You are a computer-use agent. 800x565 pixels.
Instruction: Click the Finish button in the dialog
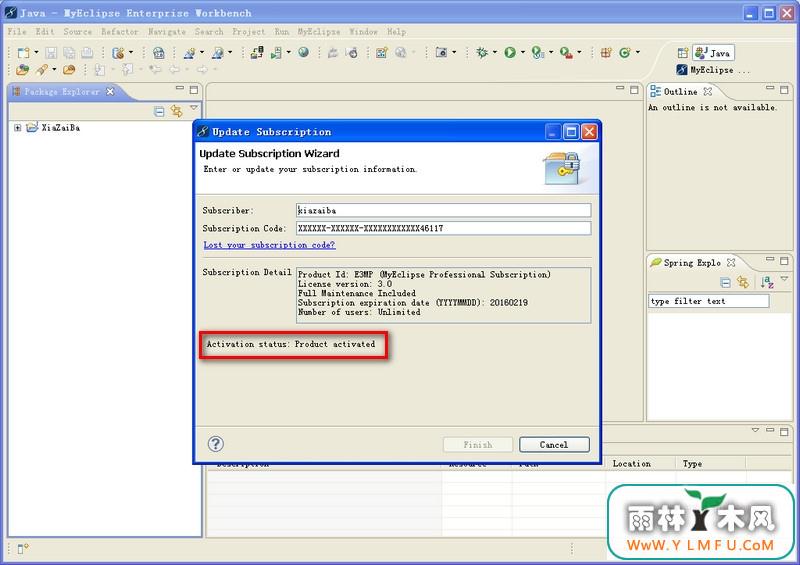coord(478,445)
